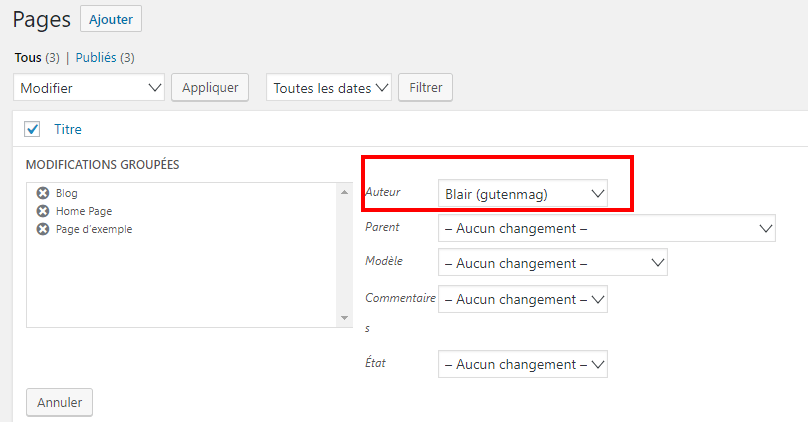Click the Appliquer button
The height and width of the screenshot is (422, 808).
point(210,88)
